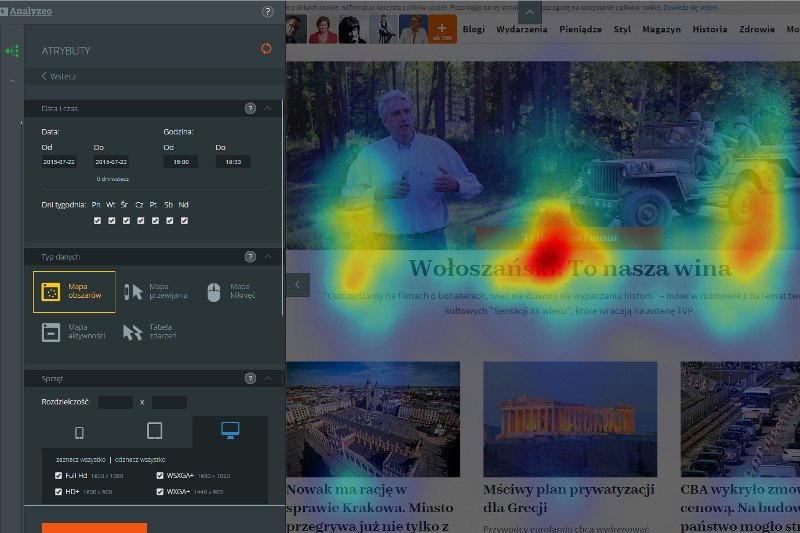Image resolution: width=800 pixels, height=533 pixels.
Task: Open the 'Wołoszański: To nasza wina' headline
Action: [570, 268]
